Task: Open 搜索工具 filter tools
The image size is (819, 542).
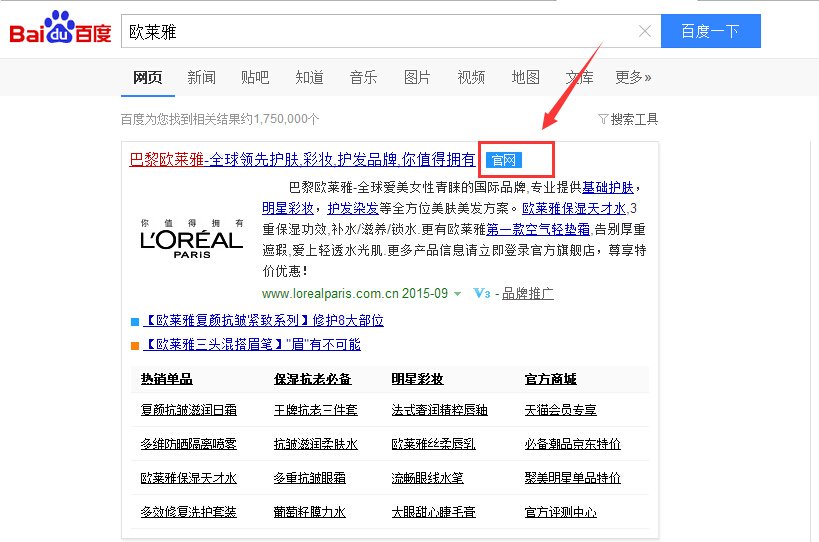Action: click(628, 119)
